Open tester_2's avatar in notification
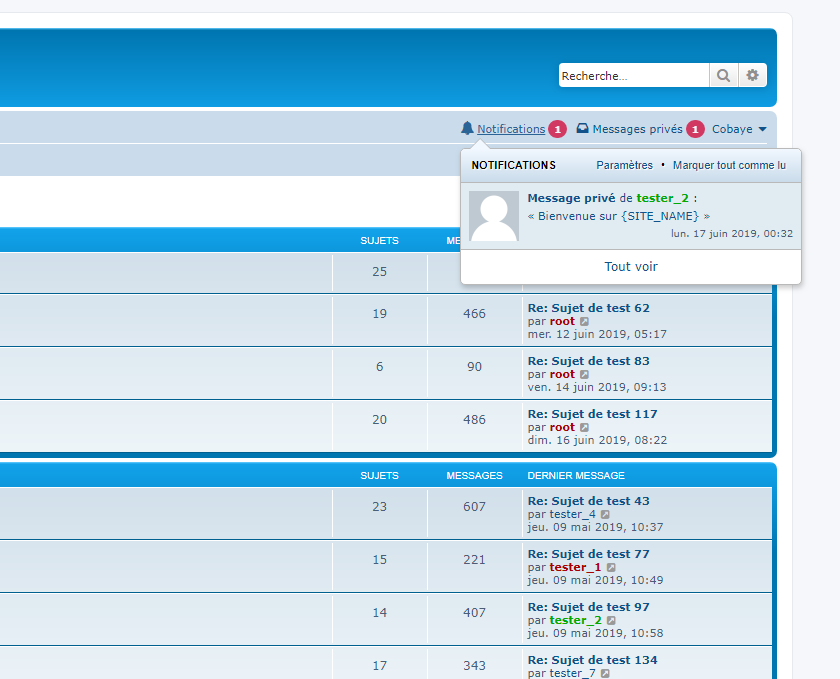This screenshot has height=679, width=840. tap(494, 216)
